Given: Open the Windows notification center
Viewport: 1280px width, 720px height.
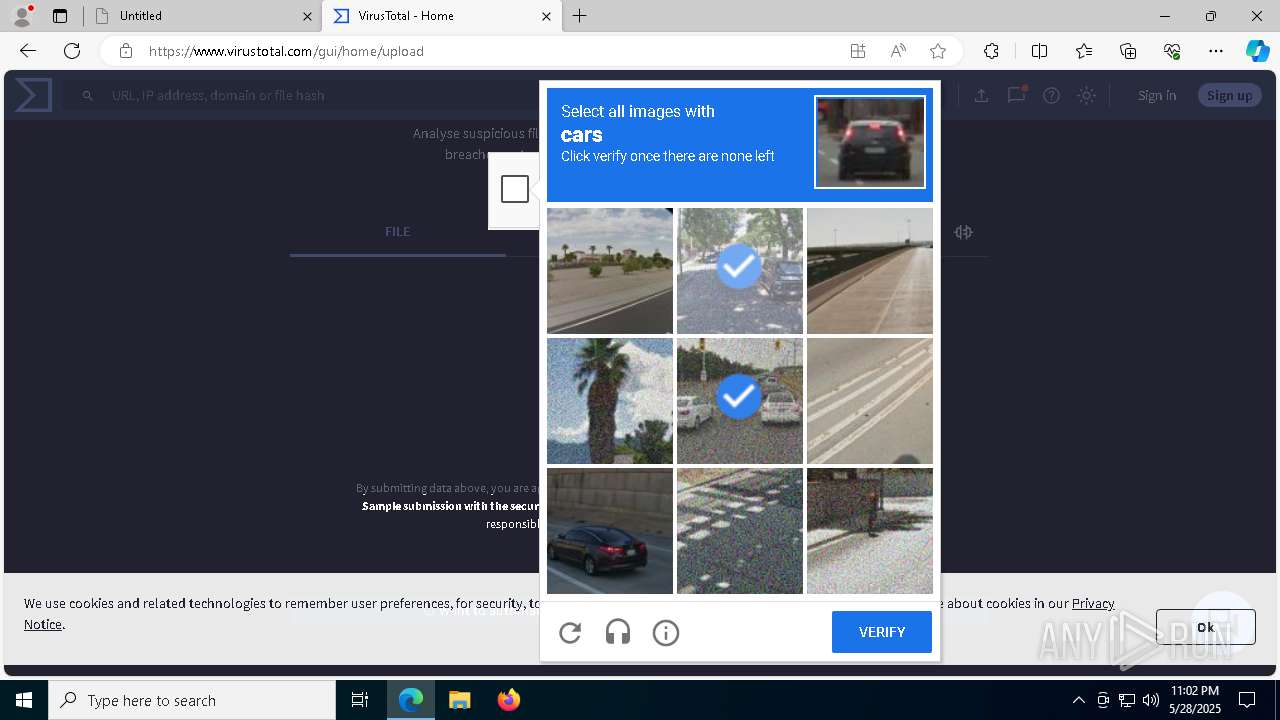Looking at the screenshot, I should (x=1247, y=700).
